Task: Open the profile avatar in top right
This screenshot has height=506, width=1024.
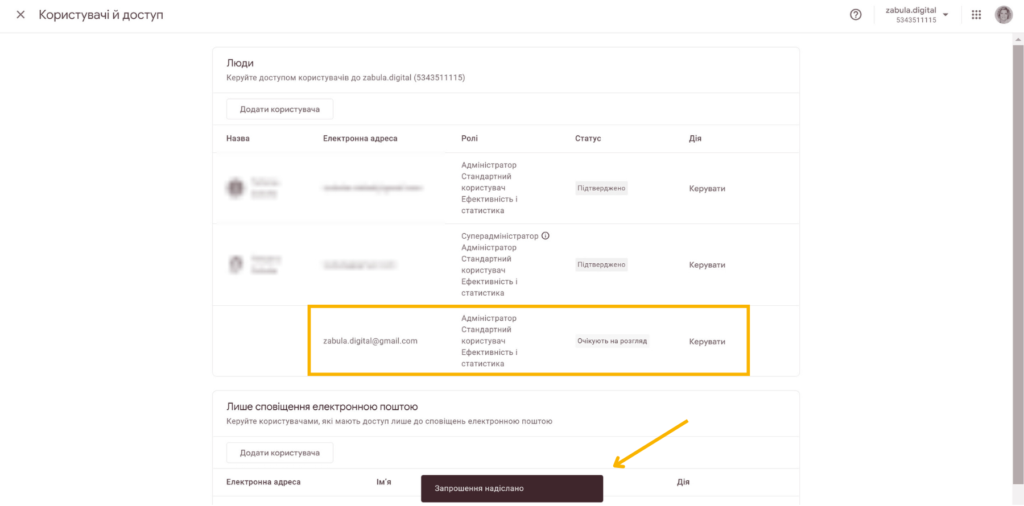Action: pyautogui.click(x=1004, y=14)
